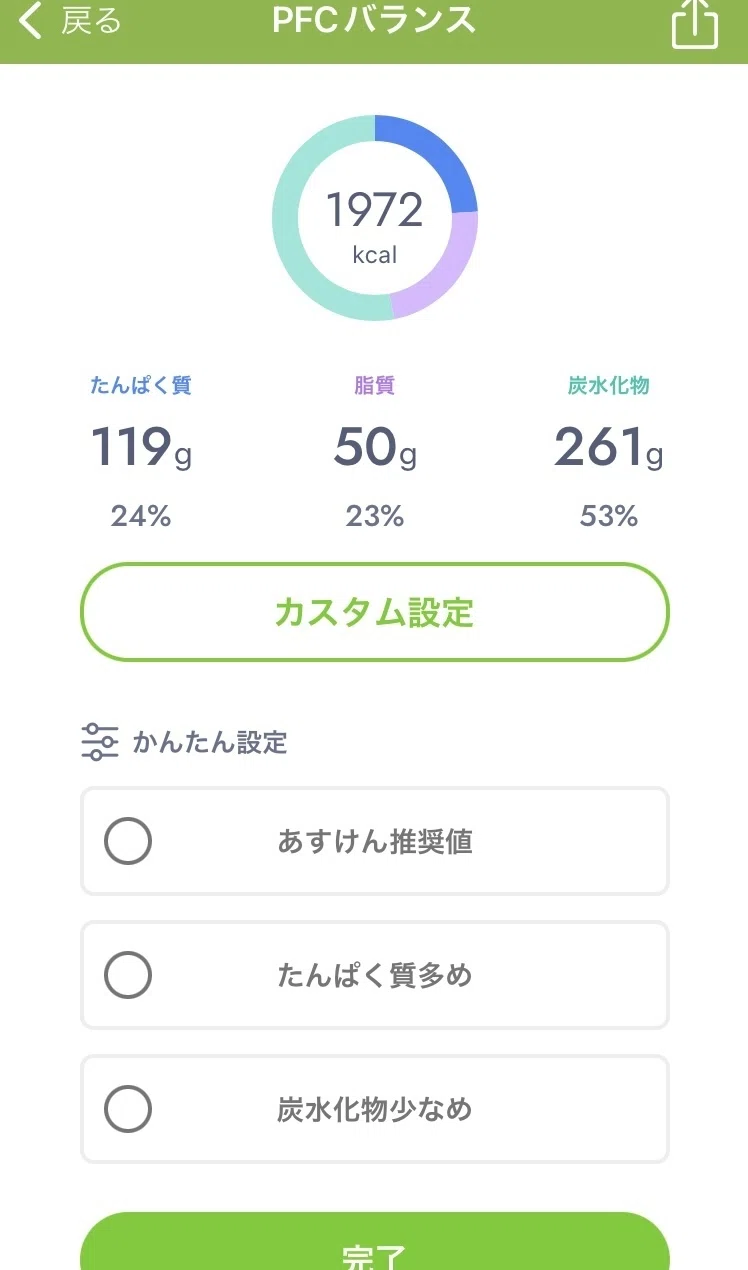Image resolution: width=748 pixels, height=1270 pixels.
Task: Open the share icon in header
Action: [x=694, y=22]
